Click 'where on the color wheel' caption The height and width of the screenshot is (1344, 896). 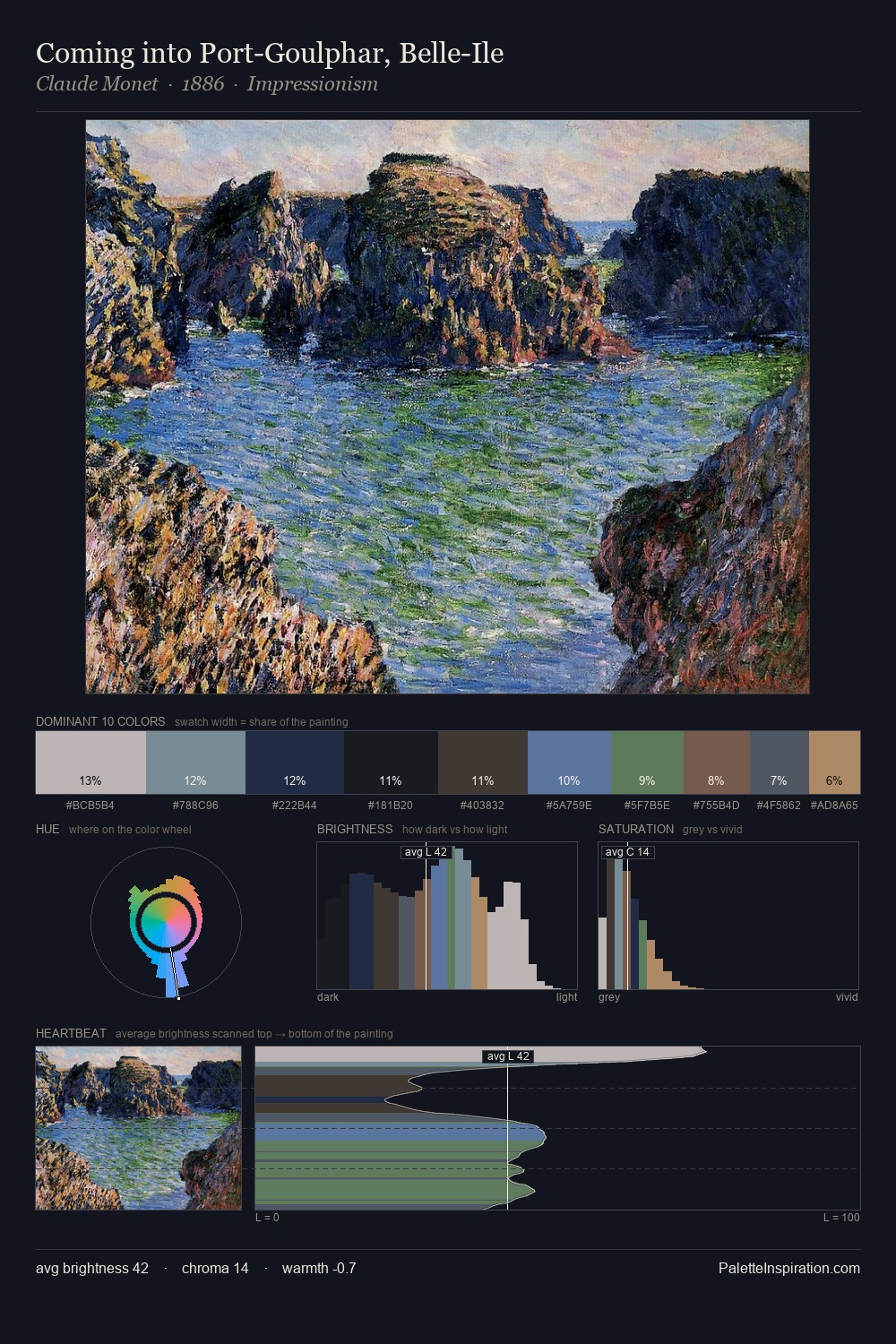[130, 830]
